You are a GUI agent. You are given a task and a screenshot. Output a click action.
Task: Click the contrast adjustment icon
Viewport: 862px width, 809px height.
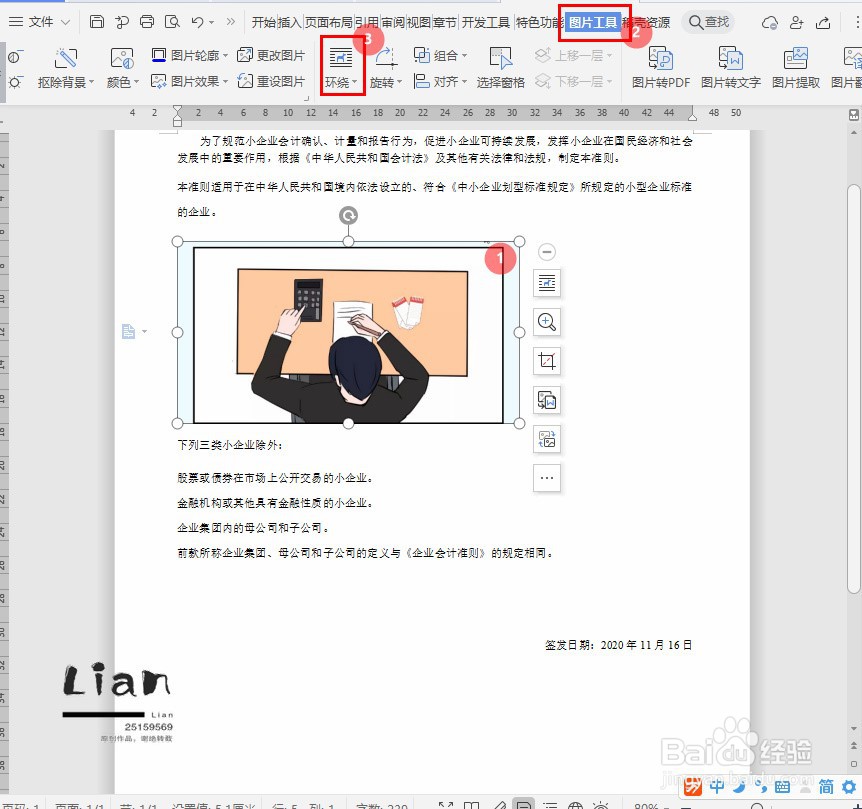[x=14, y=57]
